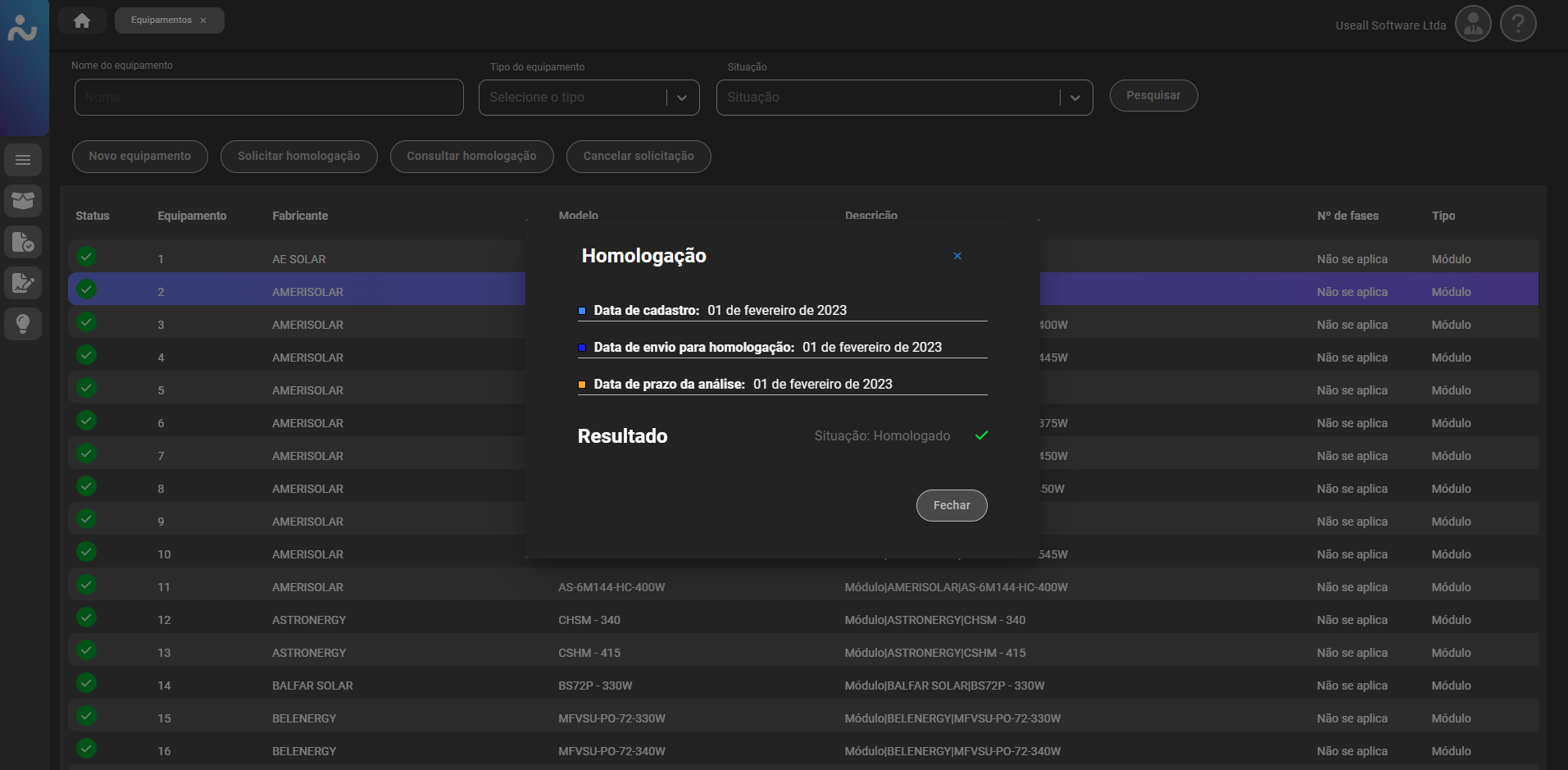Open the signed document pen sidebar icon

23,283
